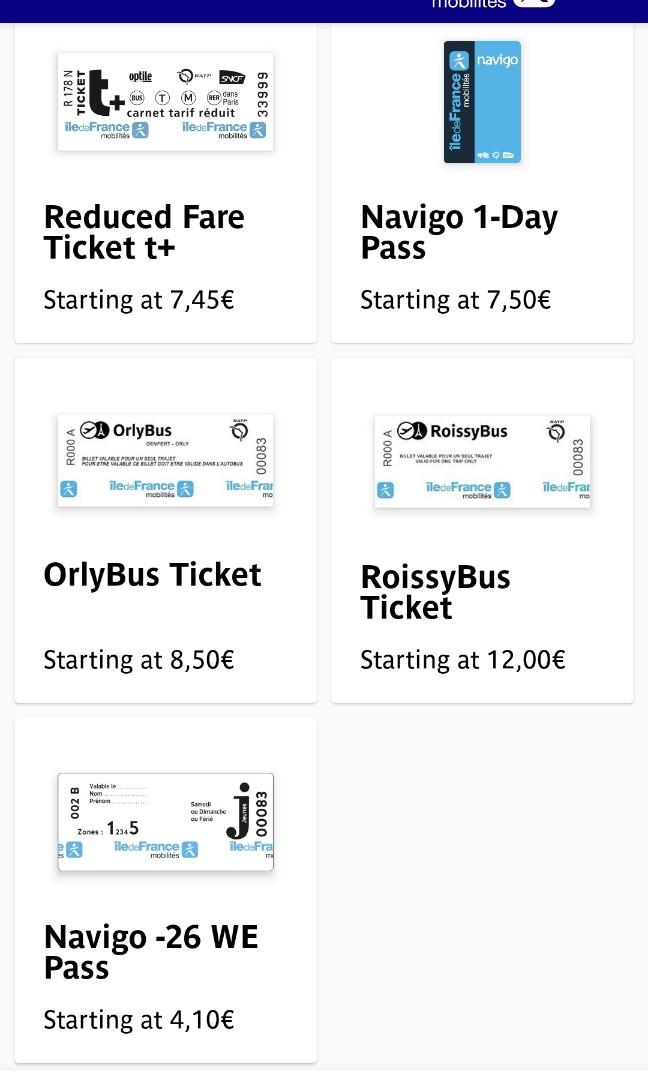This screenshot has height=1080, width=648.
Task: Click the 4,10€ Navigo -26 WE price
Action: (x=138, y=1019)
